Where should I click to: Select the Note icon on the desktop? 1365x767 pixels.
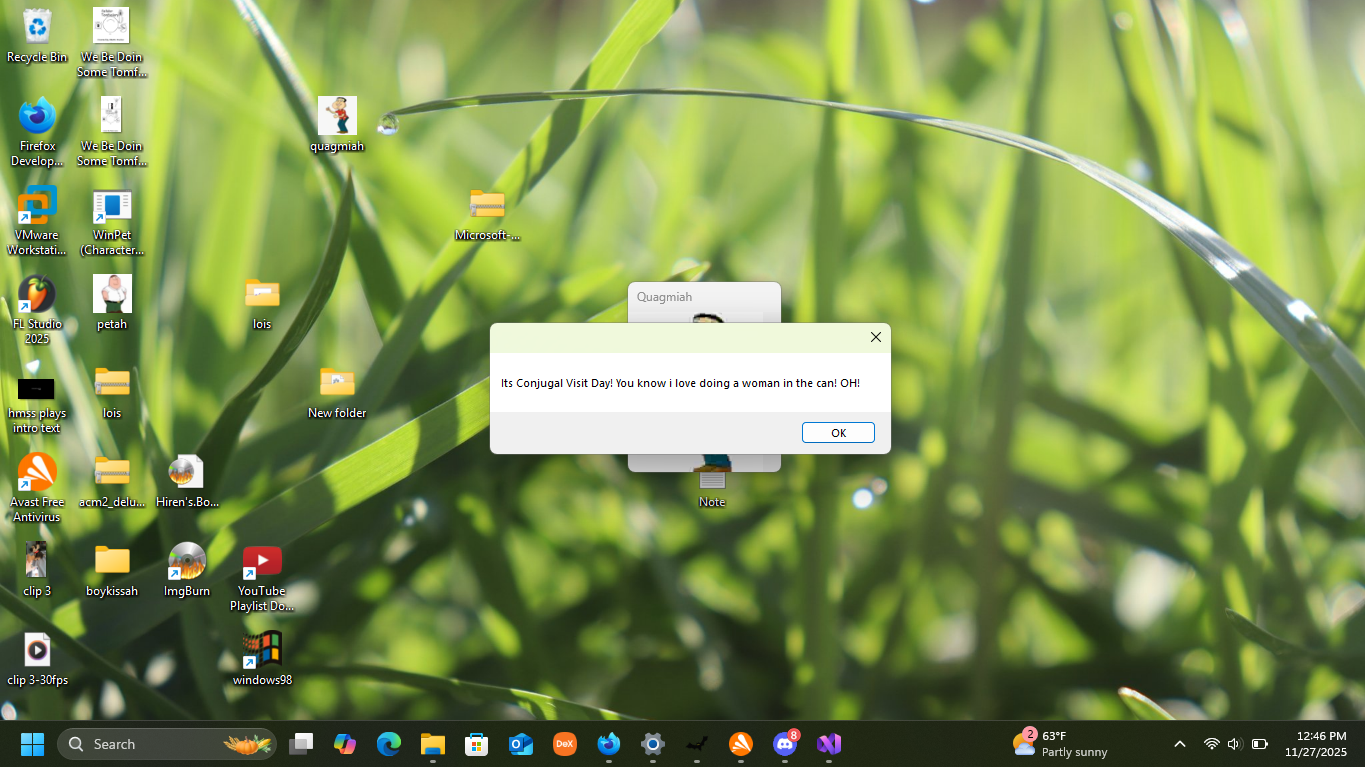712,491
